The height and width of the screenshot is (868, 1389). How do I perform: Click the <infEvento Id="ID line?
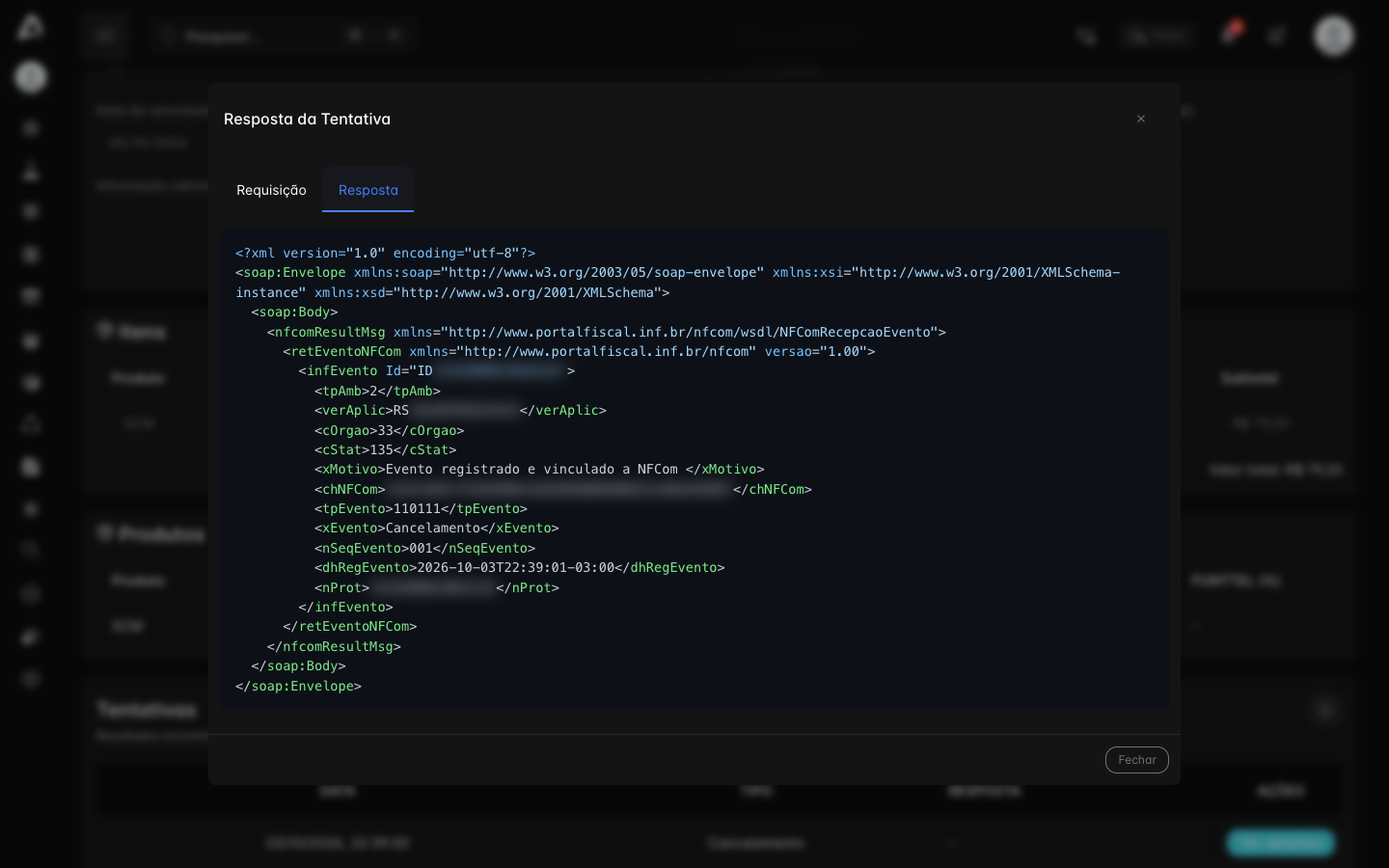coord(437,370)
